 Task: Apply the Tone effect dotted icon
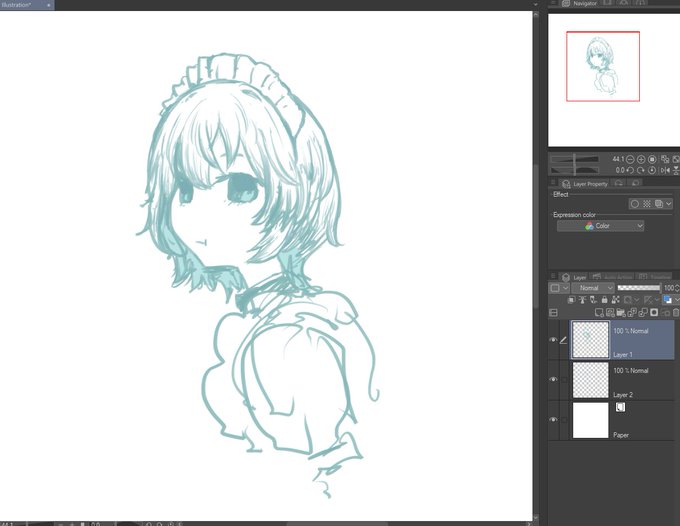coord(647,204)
